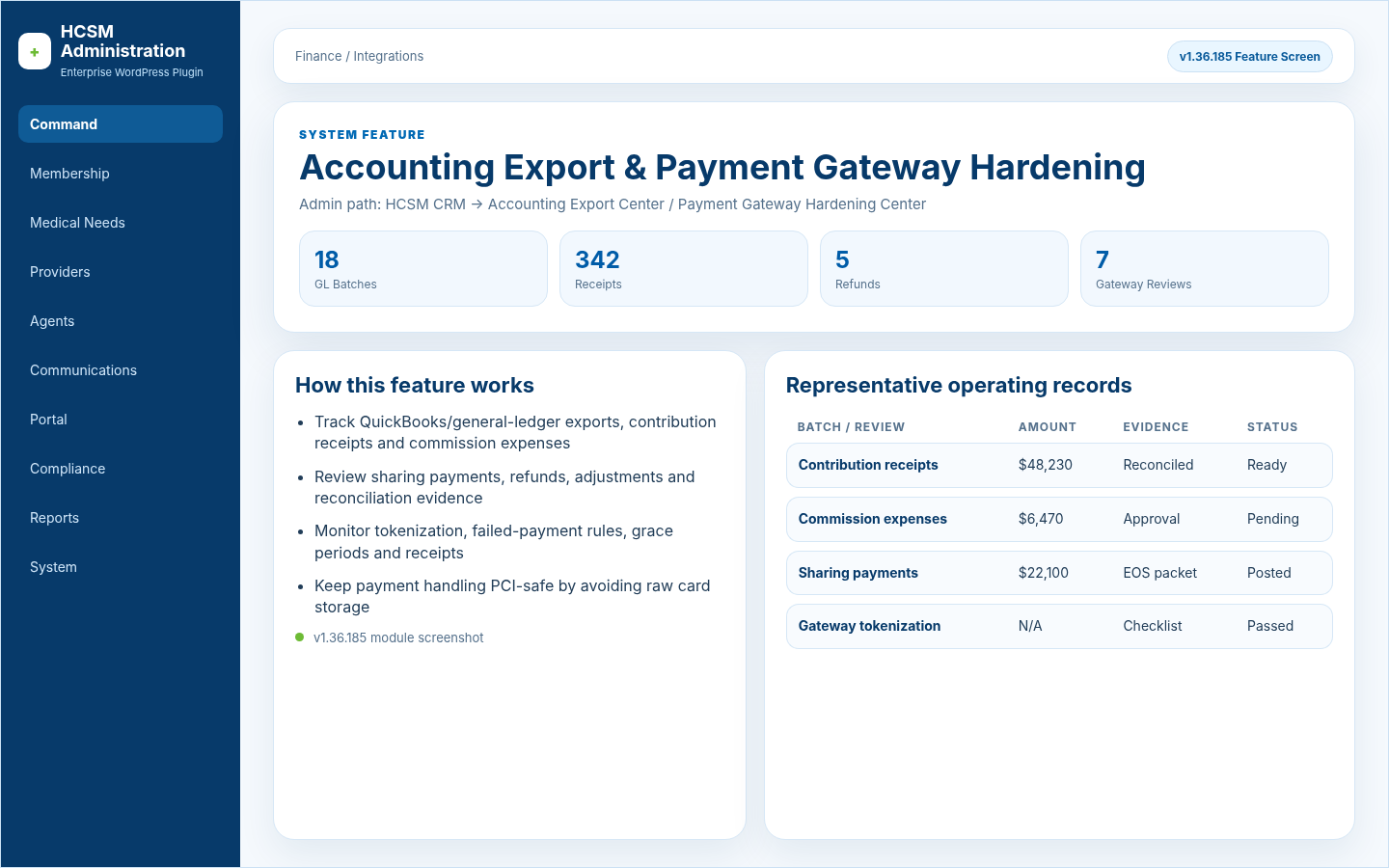Open the 342 Receipts card
This screenshot has width=1389, height=868.
click(x=684, y=269)
